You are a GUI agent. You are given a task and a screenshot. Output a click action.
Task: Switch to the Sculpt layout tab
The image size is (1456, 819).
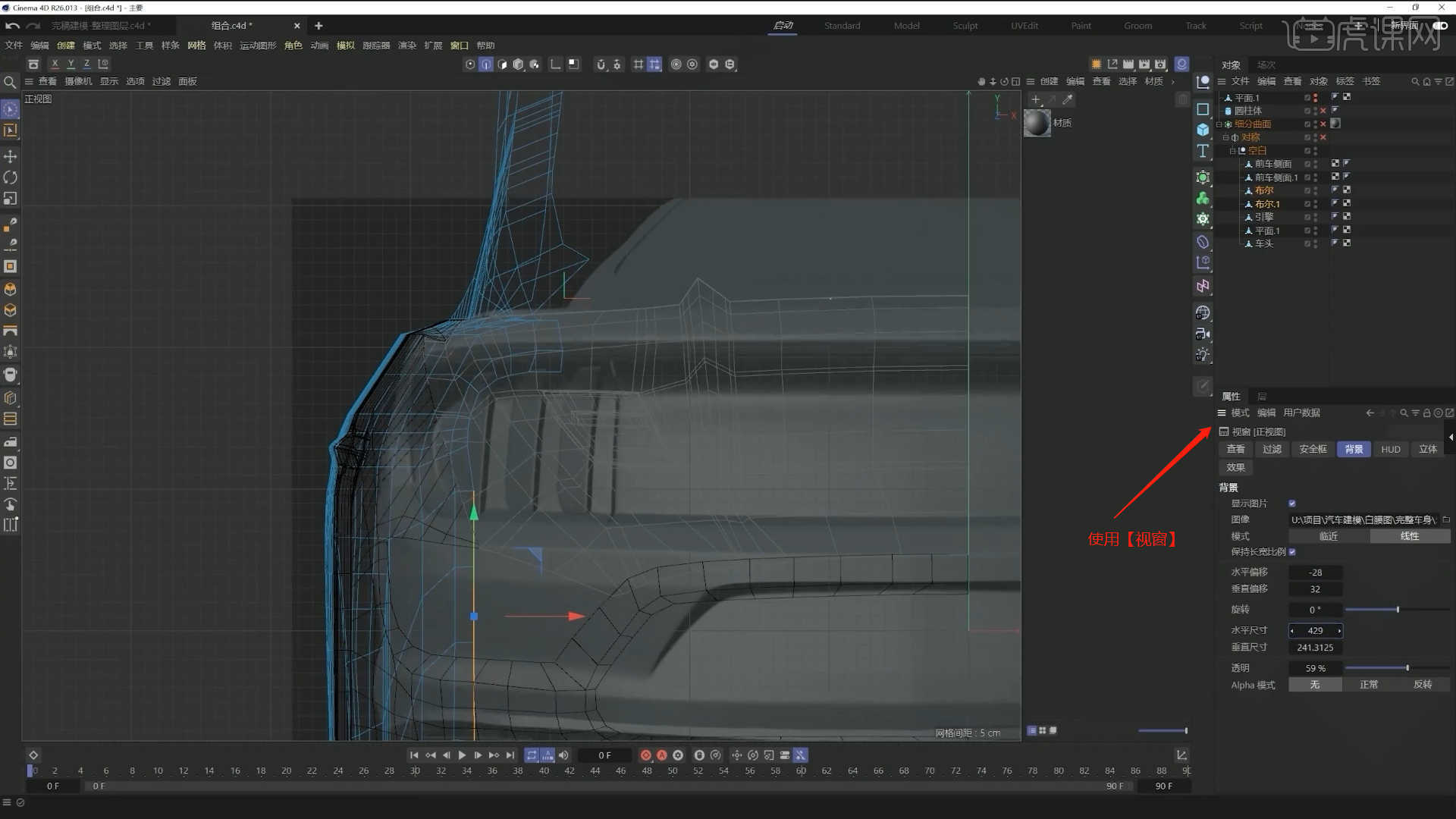click(x=965, y=26)
